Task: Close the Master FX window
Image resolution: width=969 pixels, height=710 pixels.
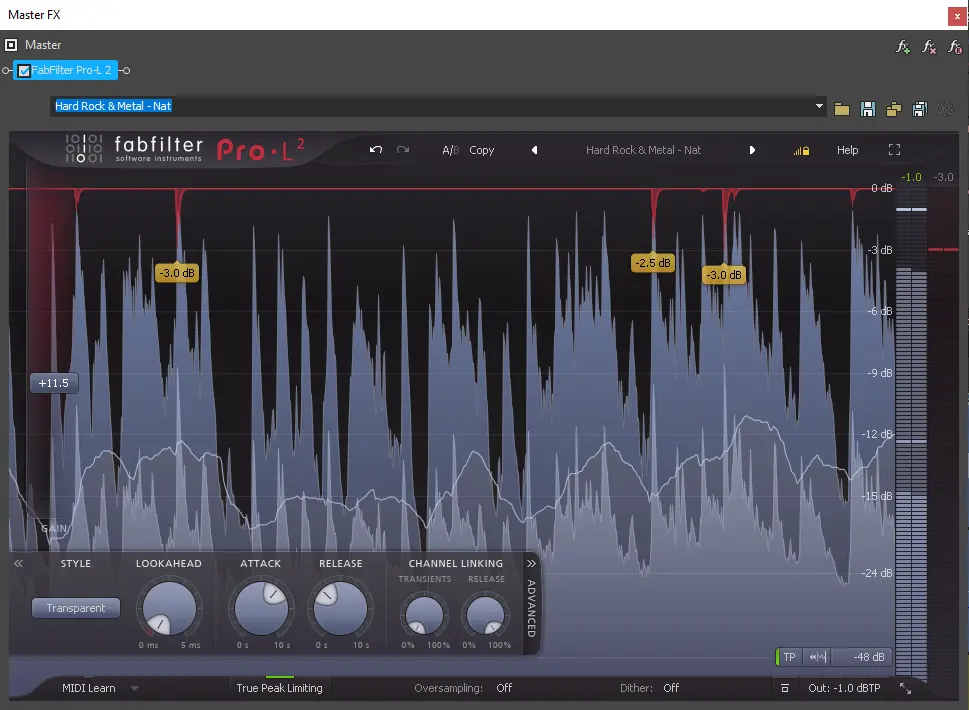Action: click(957, 16)
